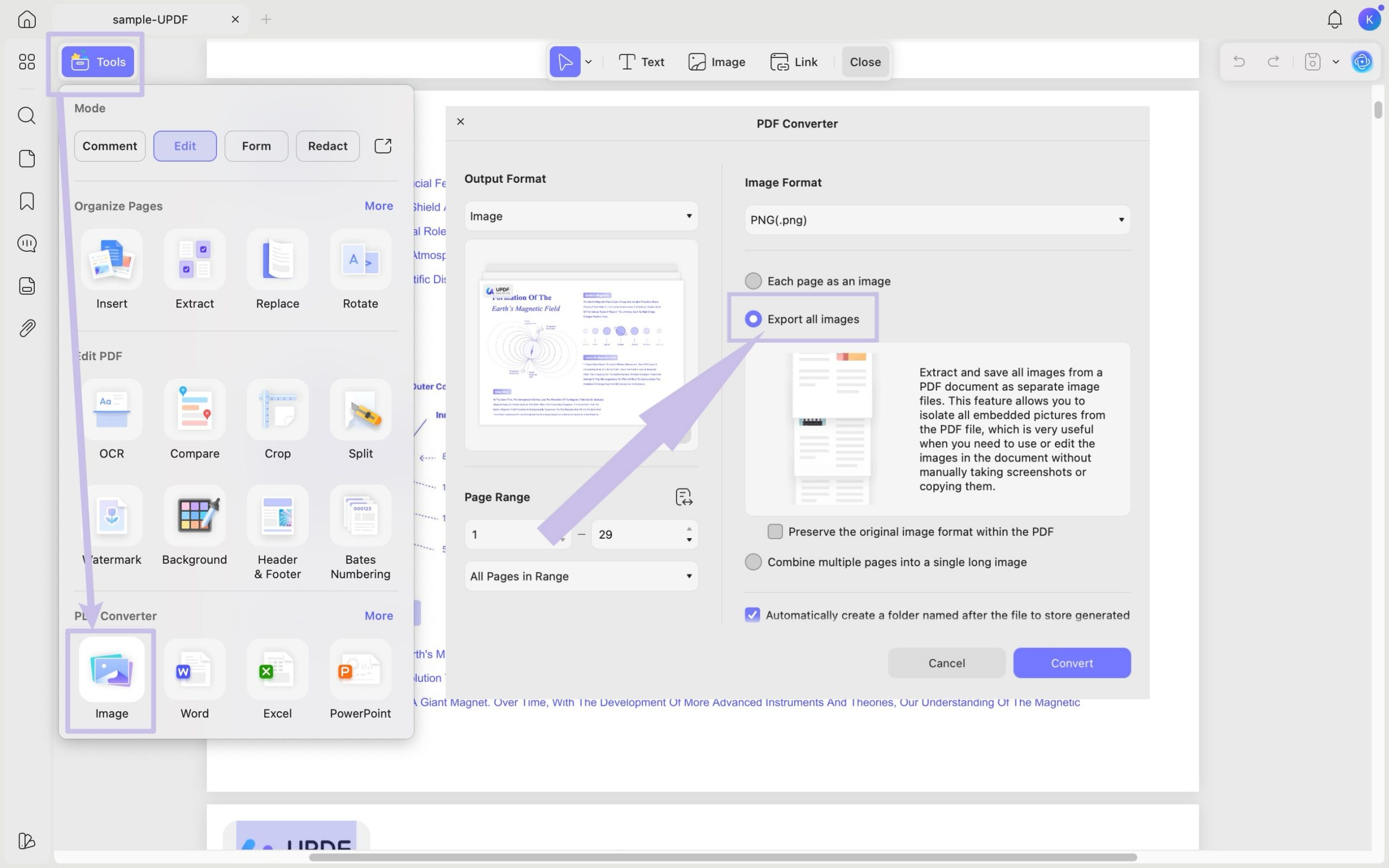1389x868 pixels.
Task: Open the bookmarks sidebar panel
Action: click(x=27, y=201)
